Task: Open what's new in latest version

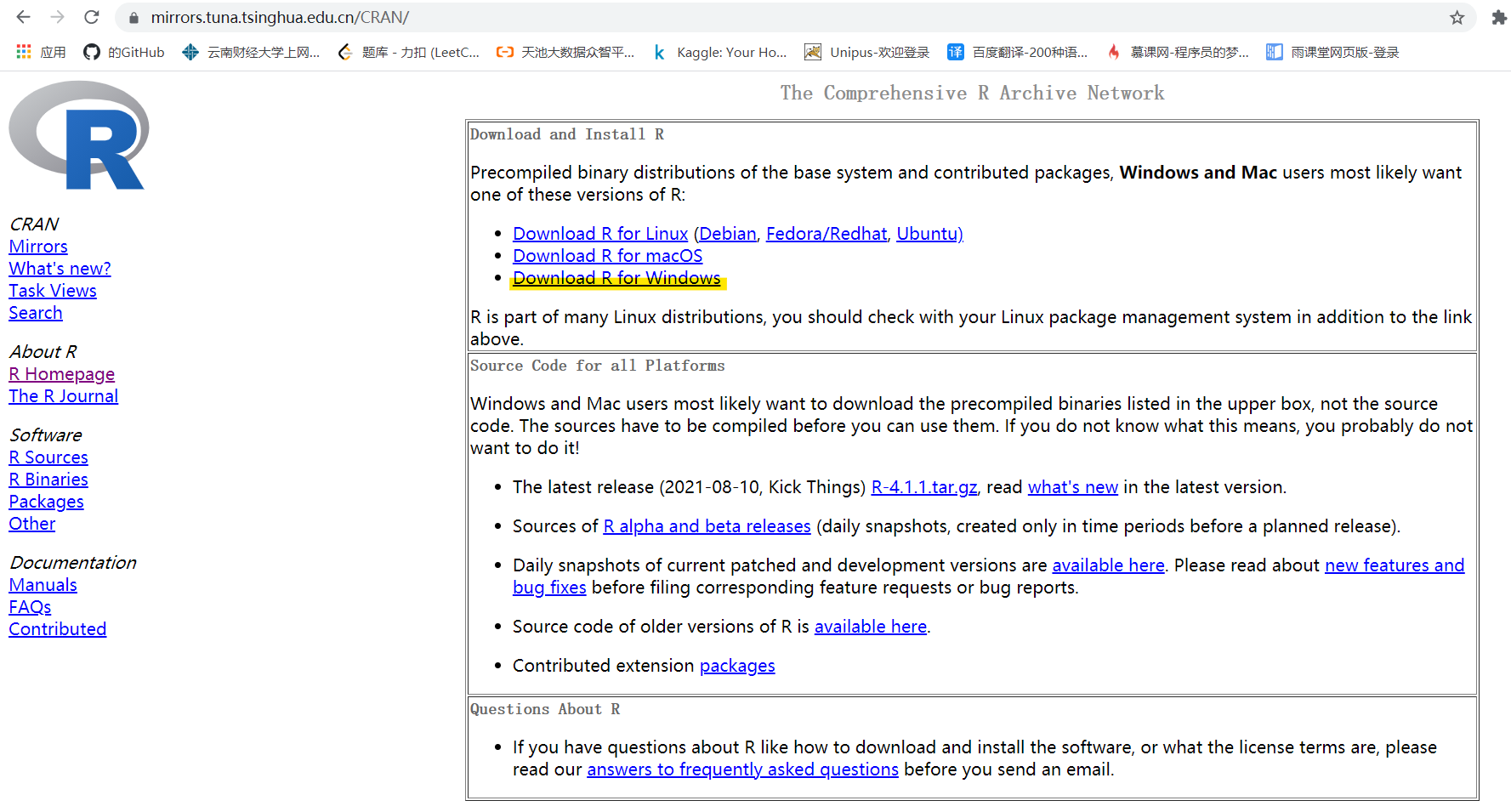Action: (x=1073, y=487)
